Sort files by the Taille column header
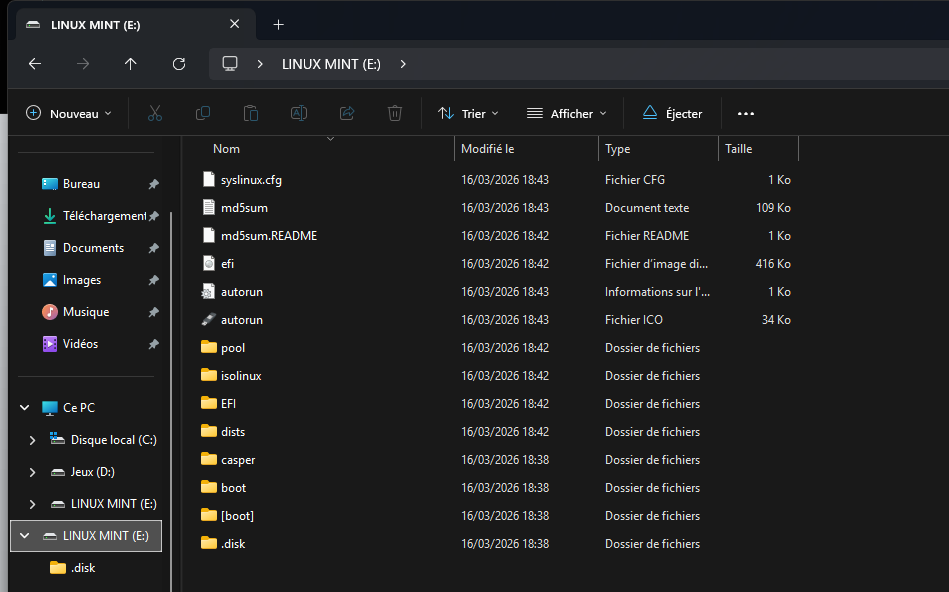The height and width of the screenshot is (592, 949). [x=739, y=149]
